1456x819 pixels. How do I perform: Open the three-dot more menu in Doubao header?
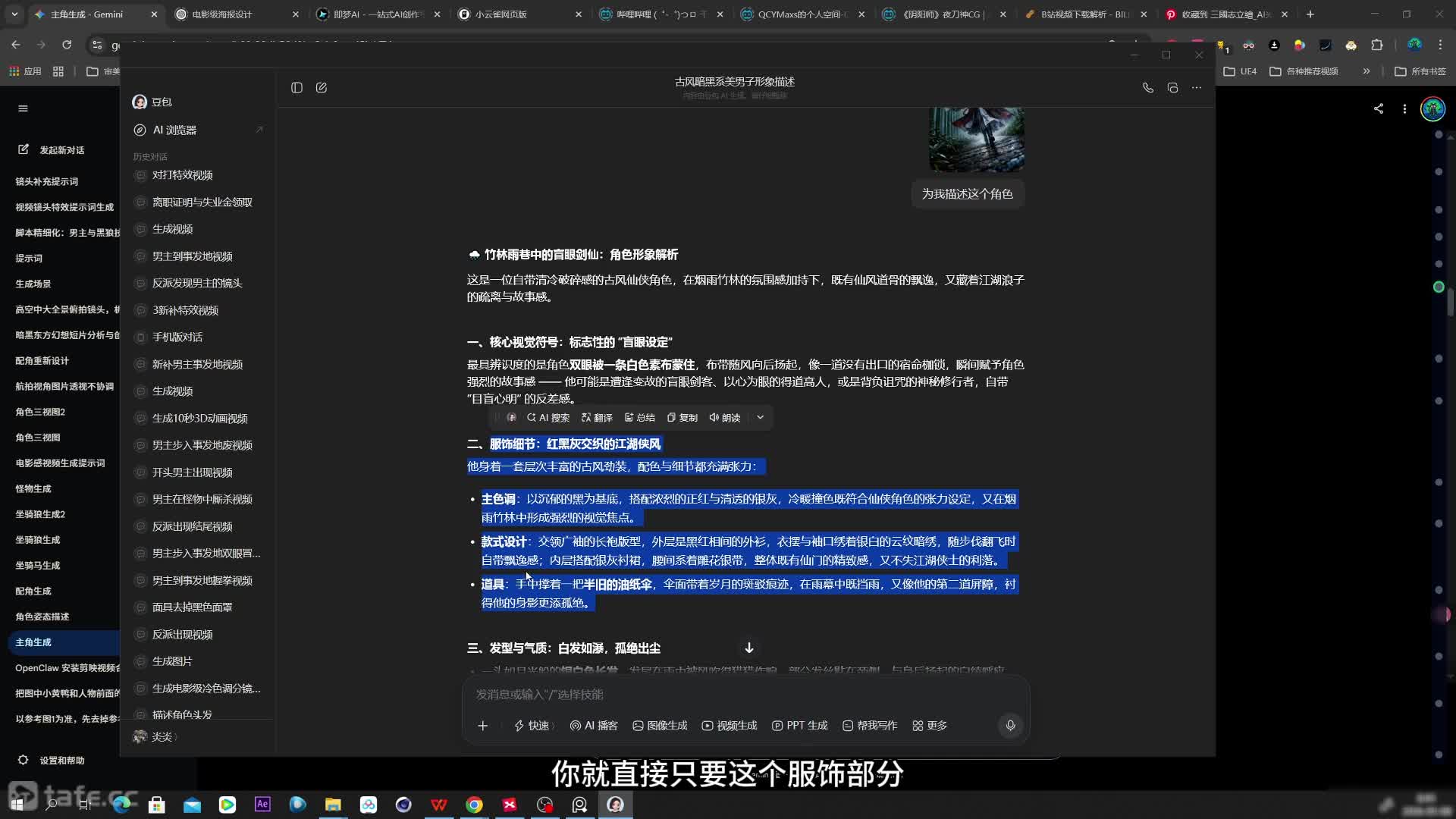coord(1197,88)
